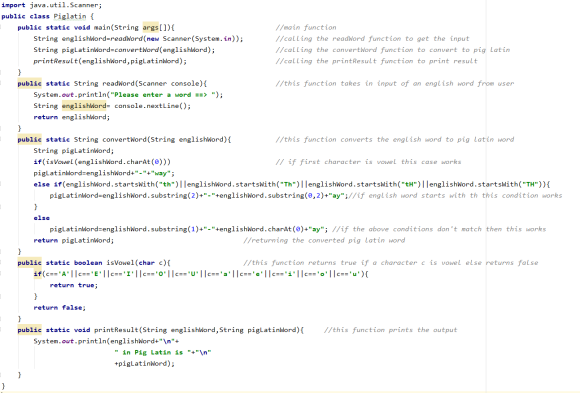Click the //main function comment
The height and width of the screenshot is (393, 580).
coord(306,27)
